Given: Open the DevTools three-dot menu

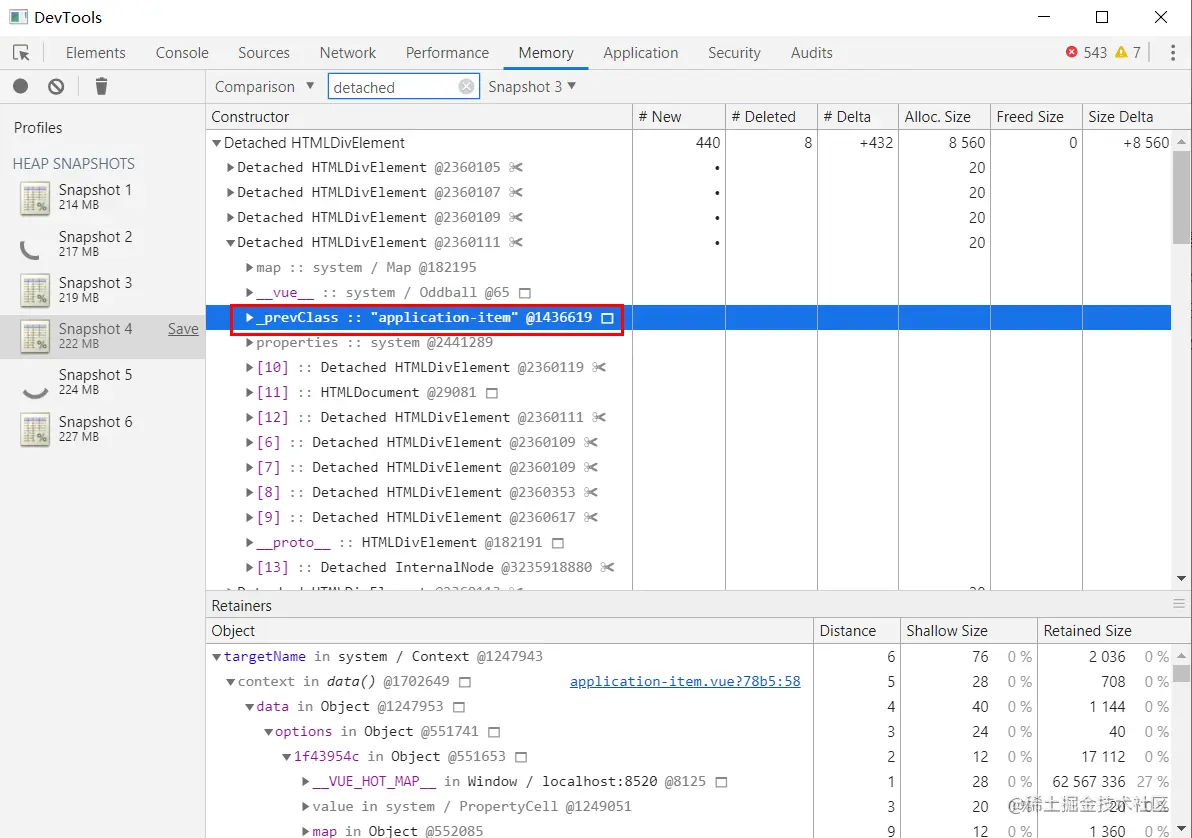Looking at the screenshot, I should coord(1173,52).
